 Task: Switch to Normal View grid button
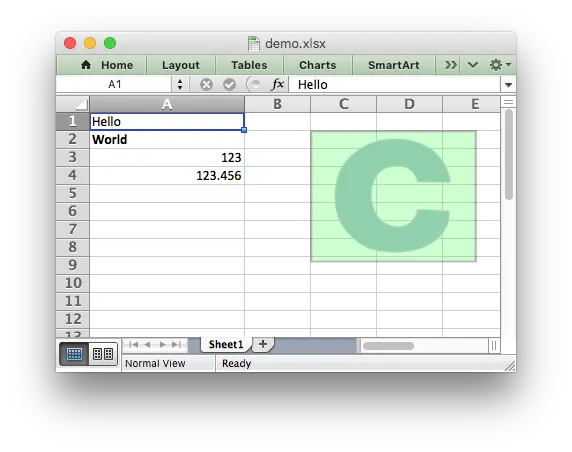click(74, 354)
